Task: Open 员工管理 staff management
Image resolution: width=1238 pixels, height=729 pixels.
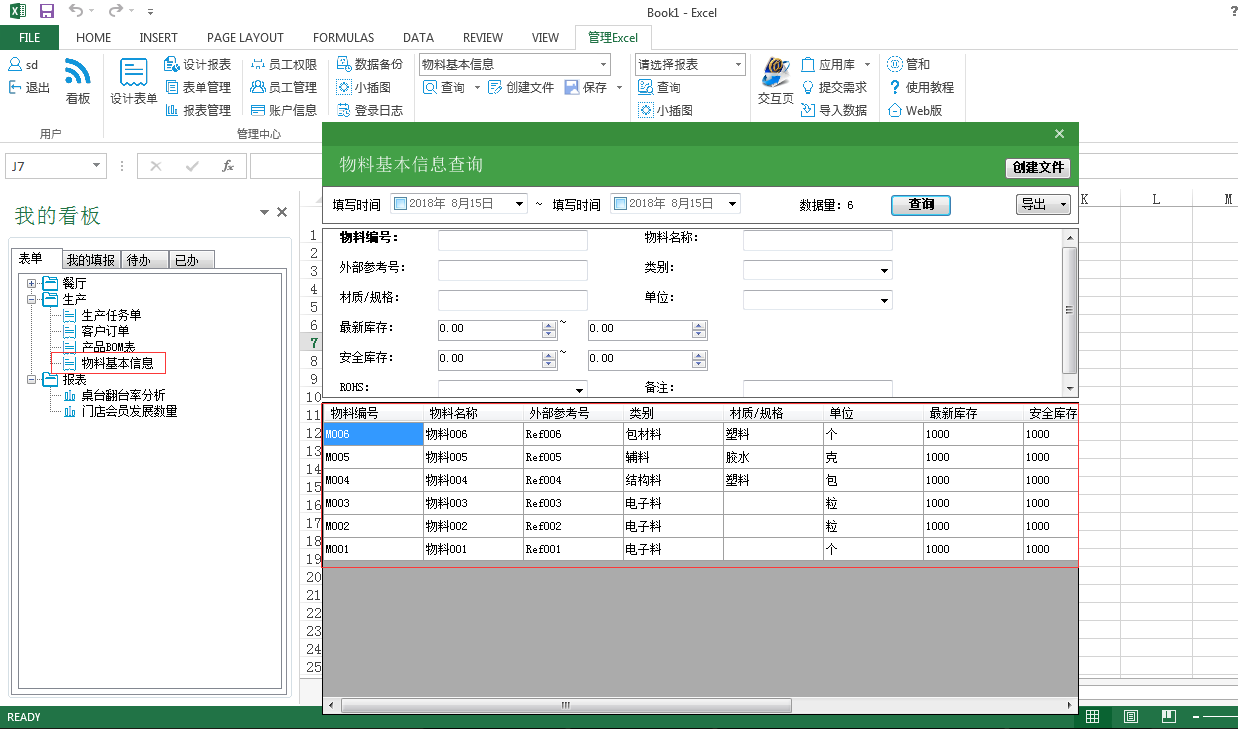Action: click(284, 87)
